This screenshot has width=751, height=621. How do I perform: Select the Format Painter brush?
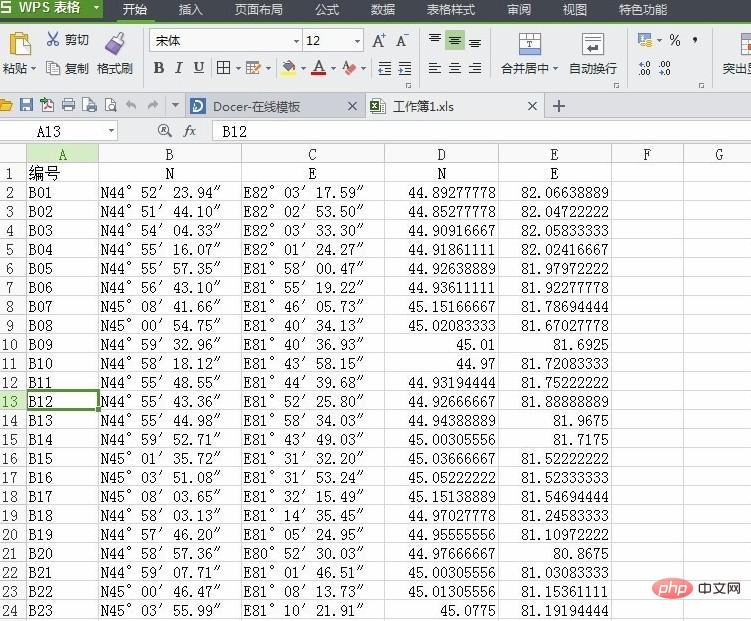point(115,43)
